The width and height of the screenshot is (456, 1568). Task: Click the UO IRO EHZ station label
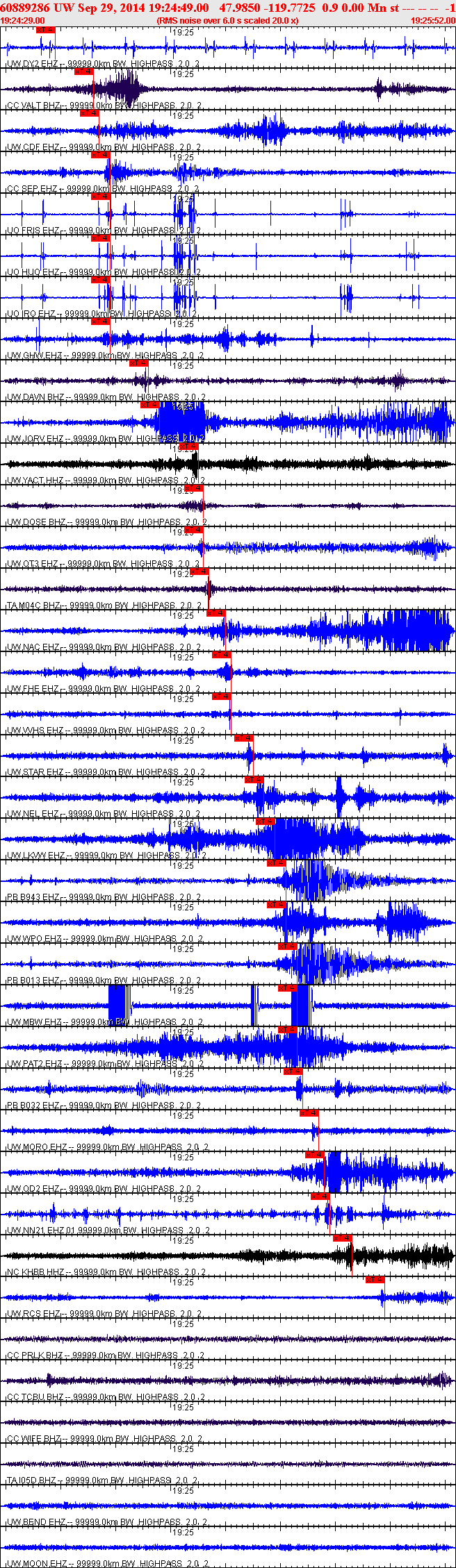[31, 314]
